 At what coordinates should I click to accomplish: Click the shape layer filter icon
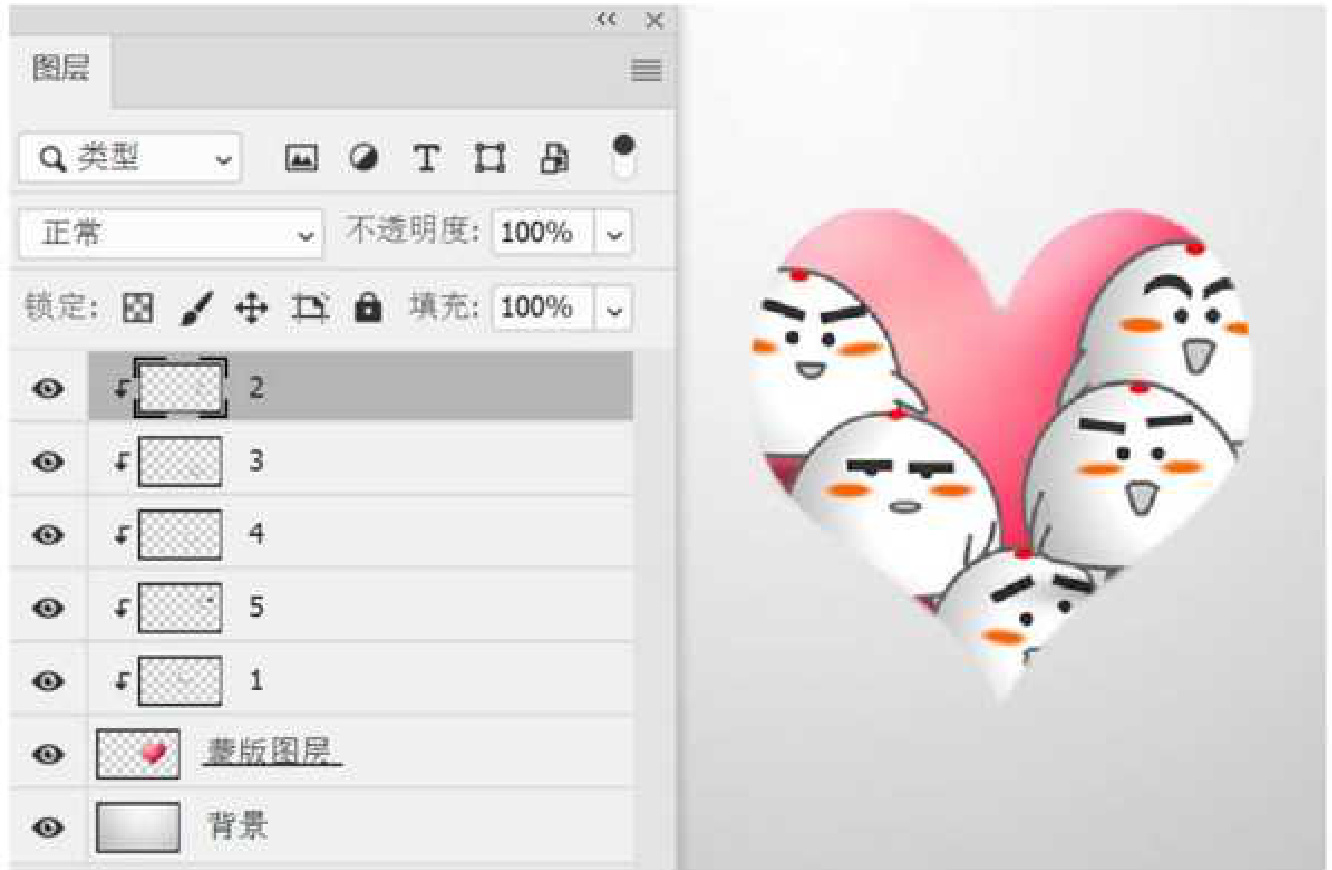(490, 158)
